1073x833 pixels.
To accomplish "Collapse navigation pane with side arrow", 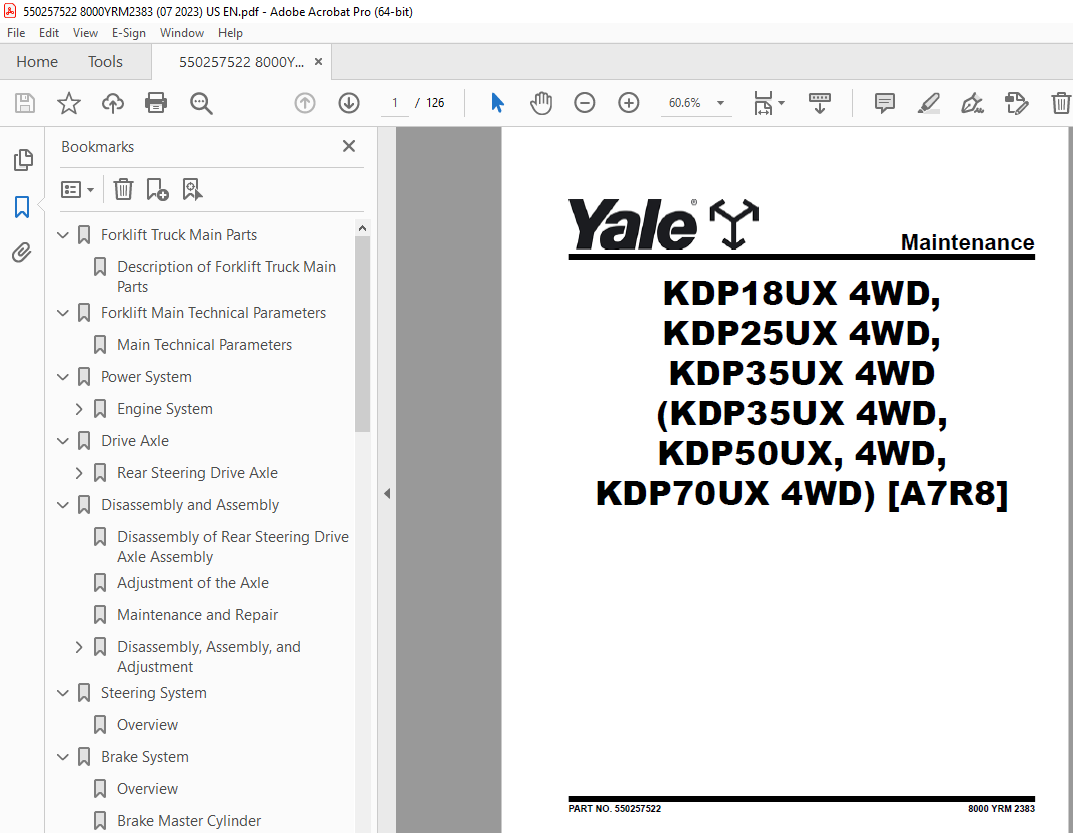I will 387,494.
